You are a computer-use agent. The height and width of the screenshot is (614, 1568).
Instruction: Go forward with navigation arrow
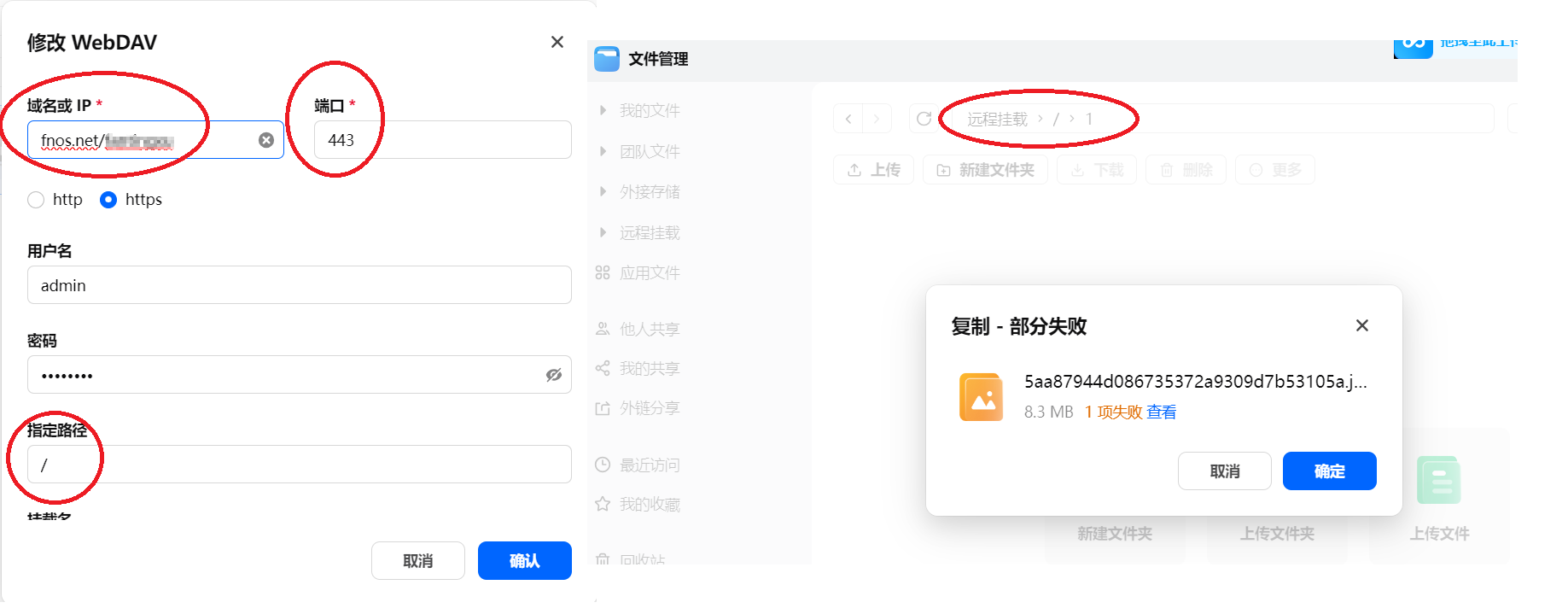point(877,119)
